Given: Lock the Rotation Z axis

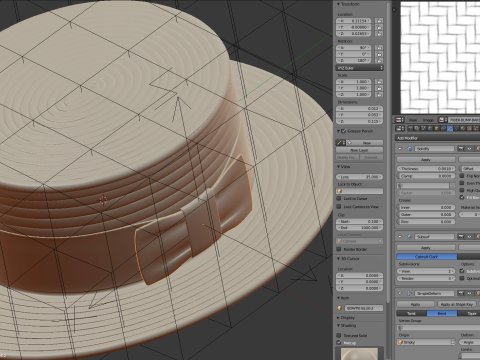Looking at the screenshot, I should tap(379, 60).
